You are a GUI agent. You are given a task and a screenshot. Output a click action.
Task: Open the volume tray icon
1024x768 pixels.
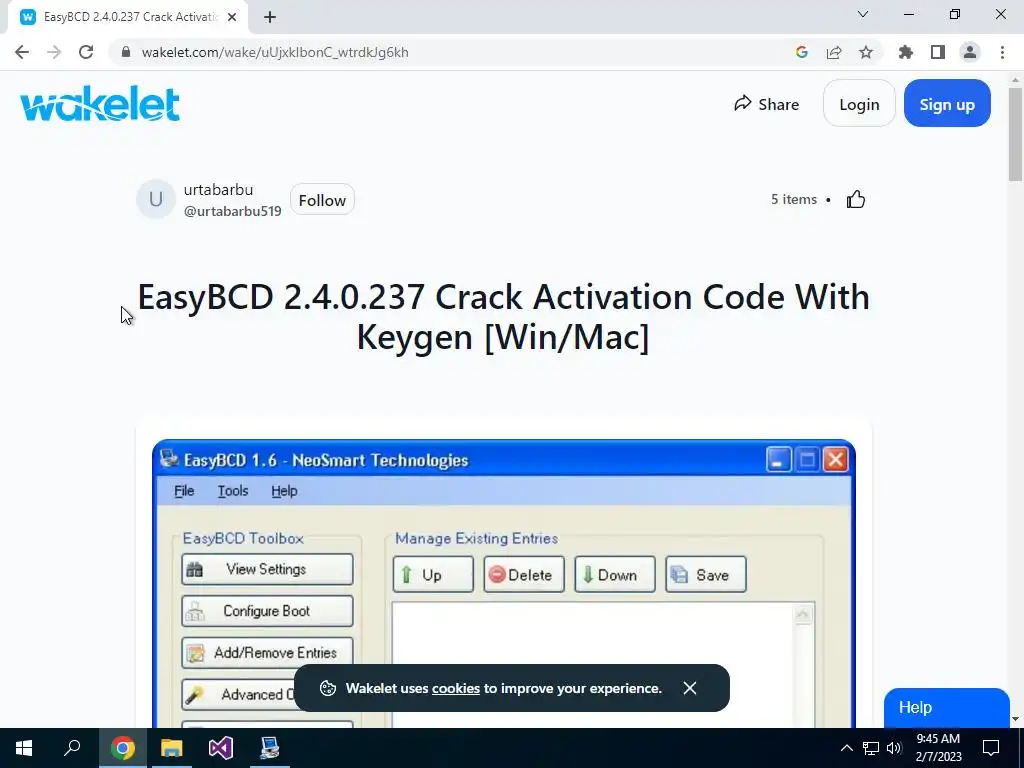click(x=894, y=748)
